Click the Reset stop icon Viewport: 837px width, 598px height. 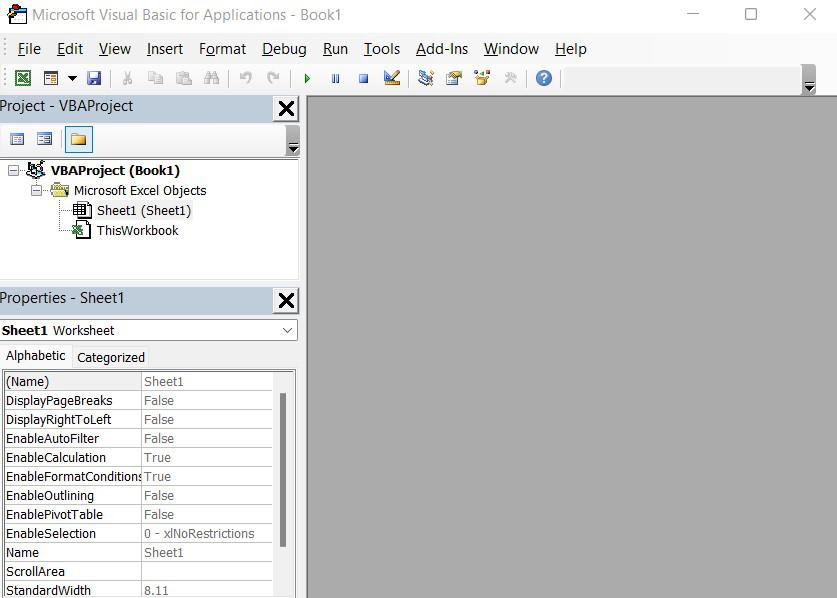pyautogui.click(x=364, y=78)
